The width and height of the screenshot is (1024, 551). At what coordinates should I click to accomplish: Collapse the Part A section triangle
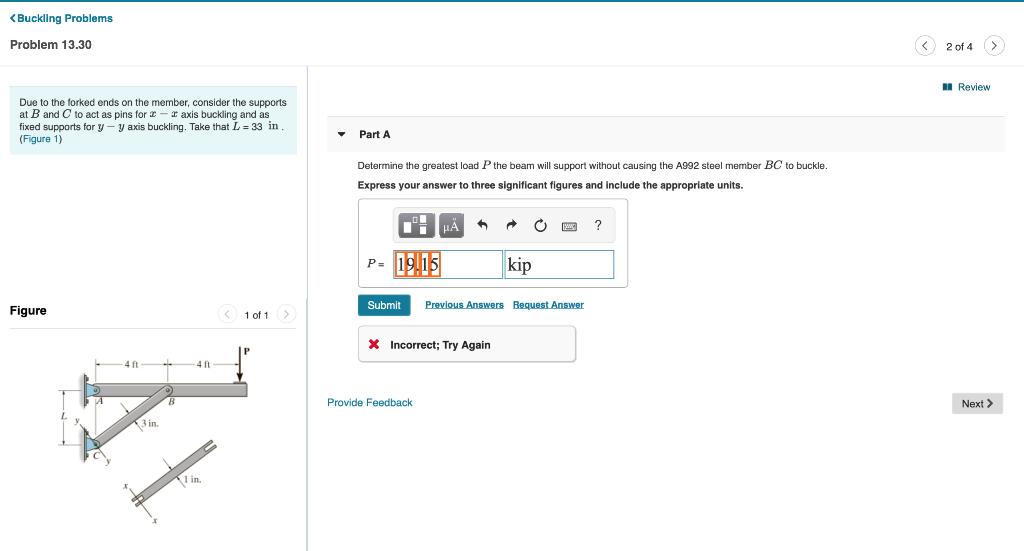click(341, 134)
